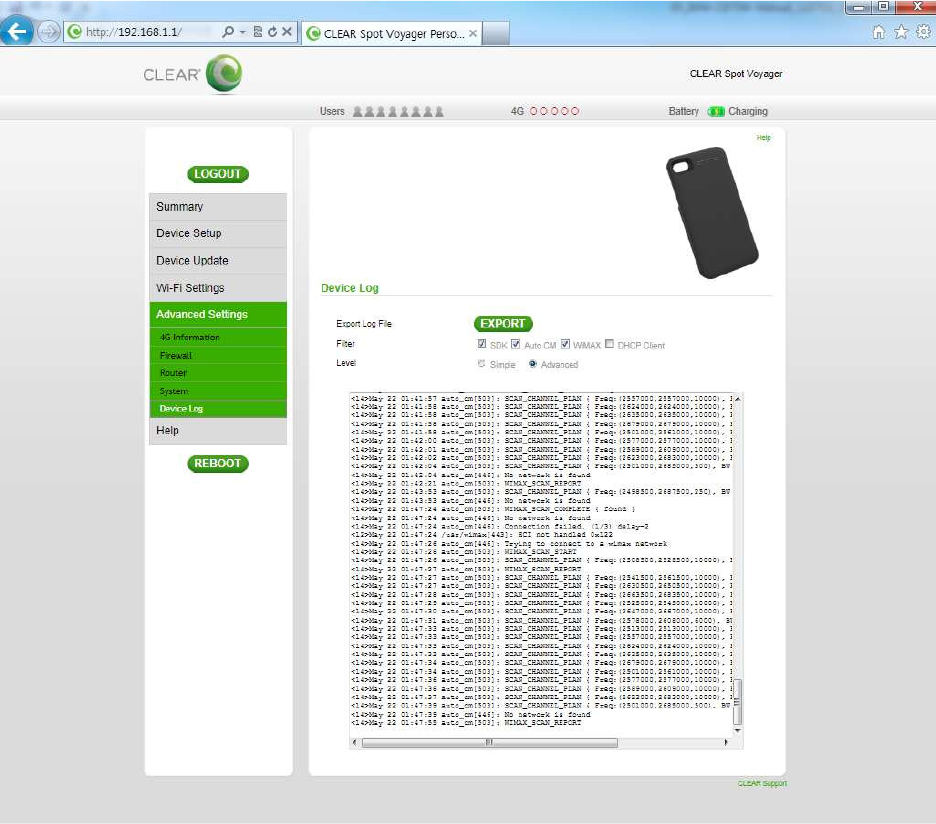Image resolution: width=936 pixels, height=824 pixels.
Task: Click the Device Log heading text
Action: [350, 288]
